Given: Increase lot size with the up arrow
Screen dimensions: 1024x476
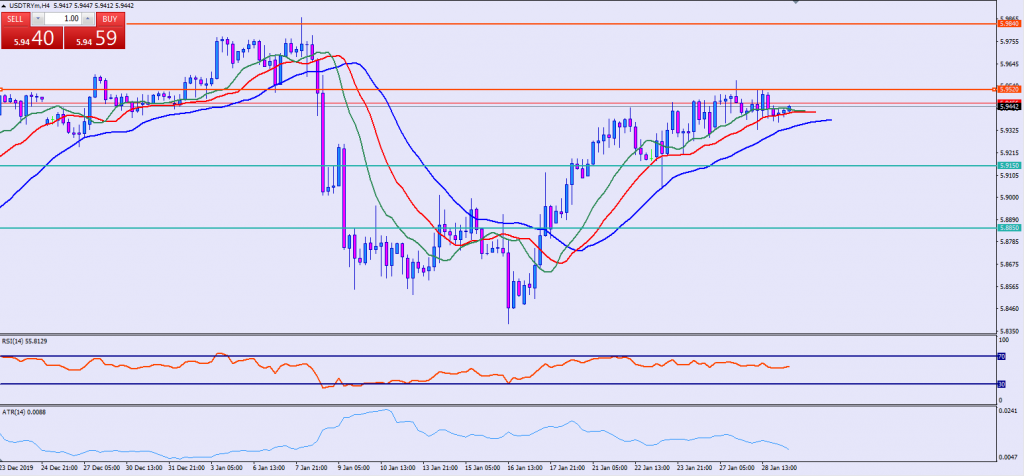Looking at the screenshot, I should coord(87,19).
